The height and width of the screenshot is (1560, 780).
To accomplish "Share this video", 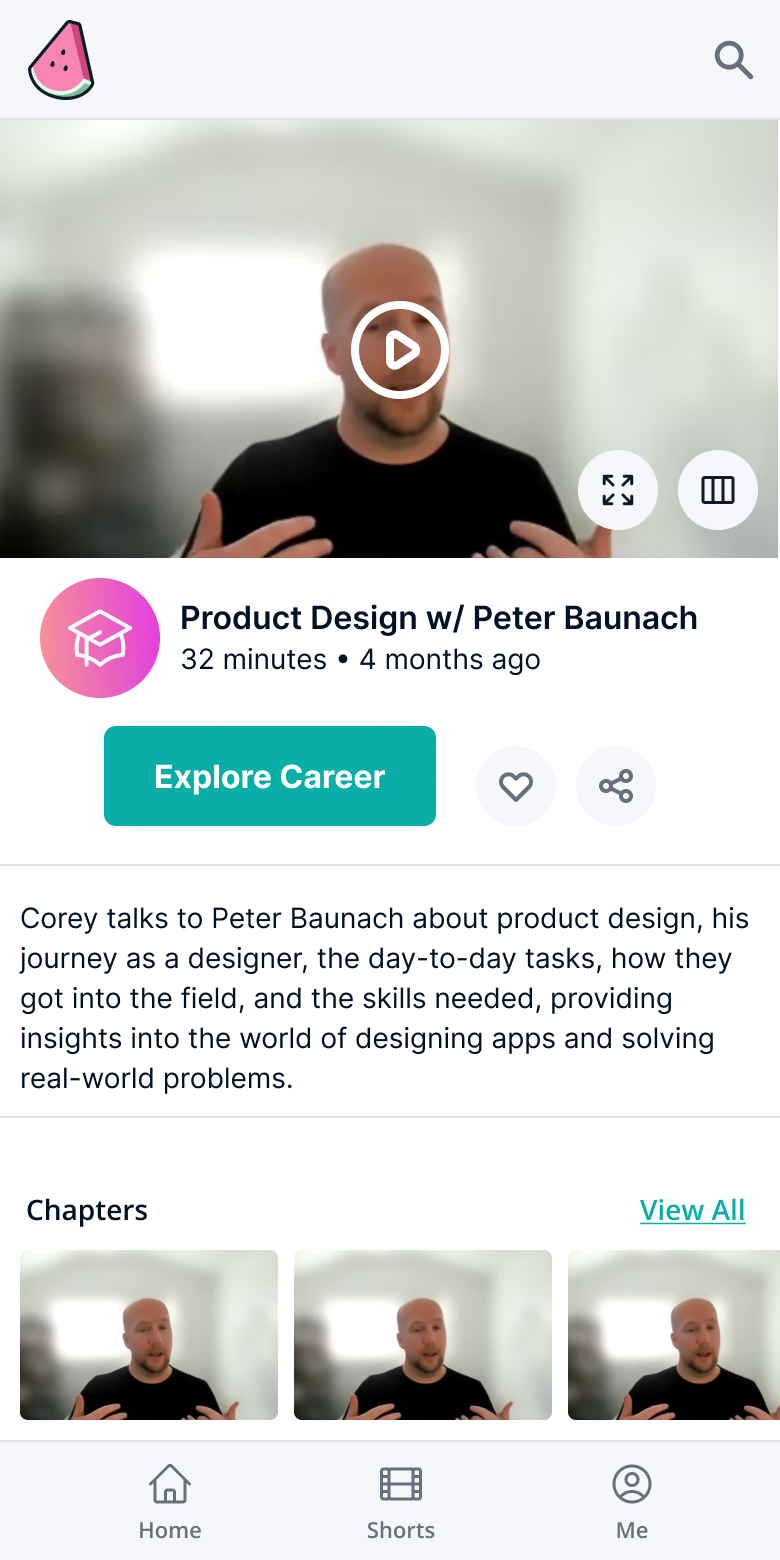I will [616, 786].
